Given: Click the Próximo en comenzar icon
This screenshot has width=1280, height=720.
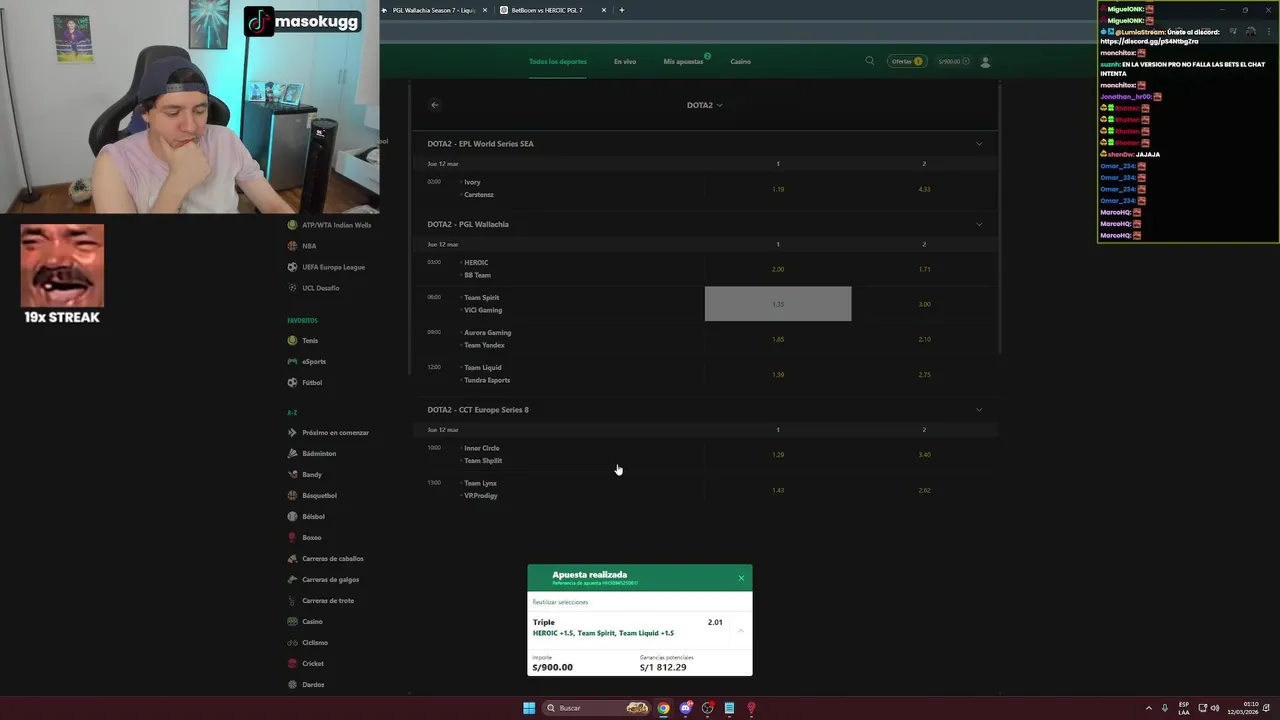Looking at the screenshot, I should (x=292, y=433).
